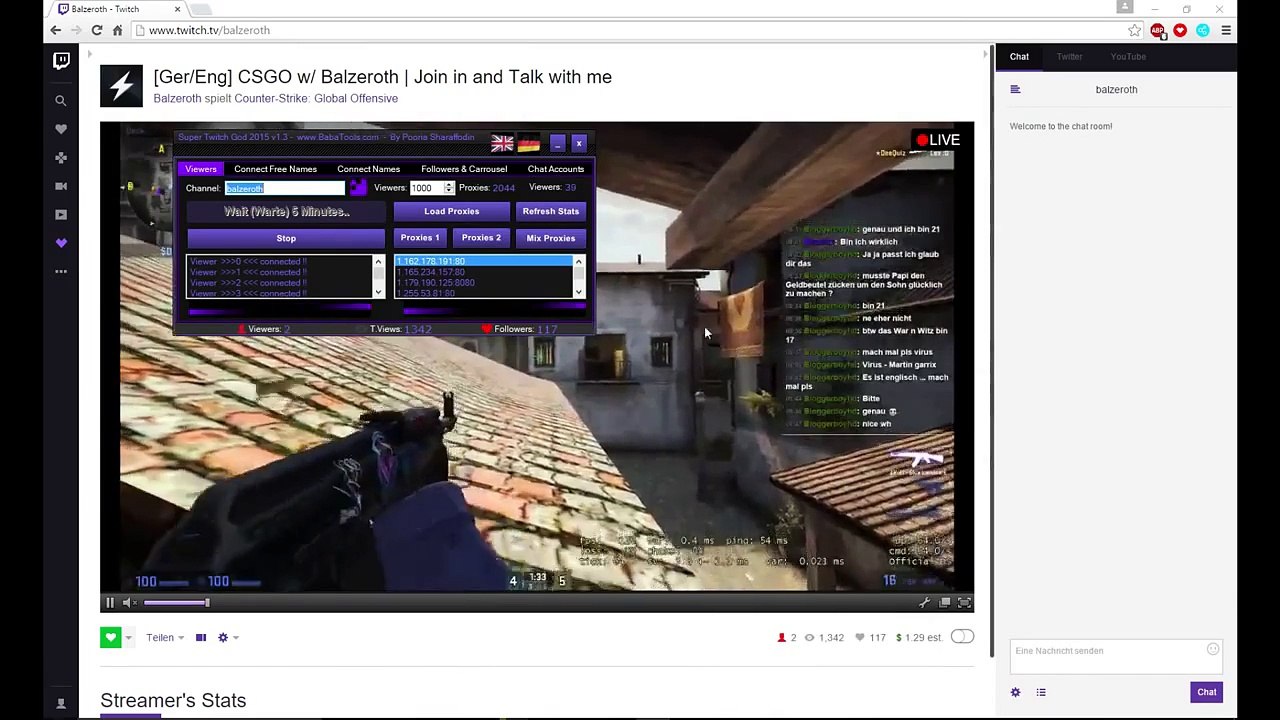Open Twitch home via purple logo
The height and width of the screenshot is (720, 1280).
61,61
